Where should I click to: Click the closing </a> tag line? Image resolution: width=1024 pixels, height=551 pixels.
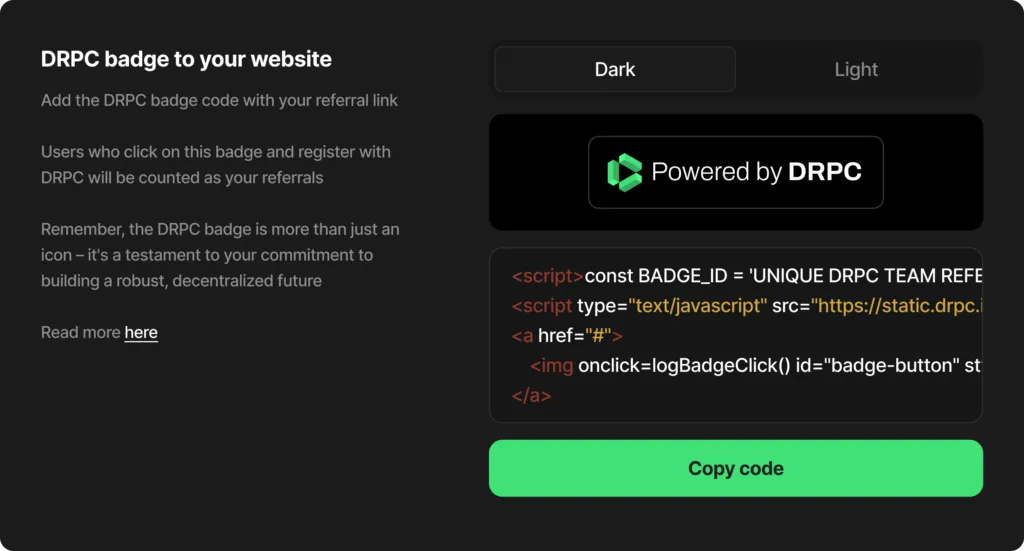pyautogui.click(x=532, y=396)
